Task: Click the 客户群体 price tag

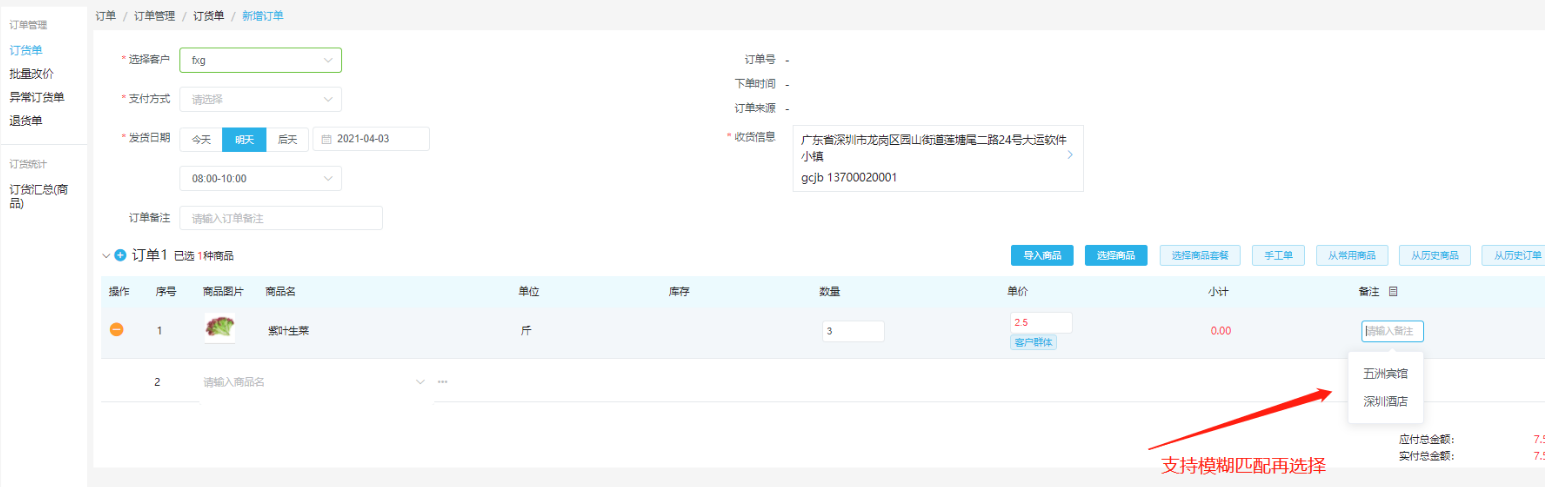Action: (1034, 342)
